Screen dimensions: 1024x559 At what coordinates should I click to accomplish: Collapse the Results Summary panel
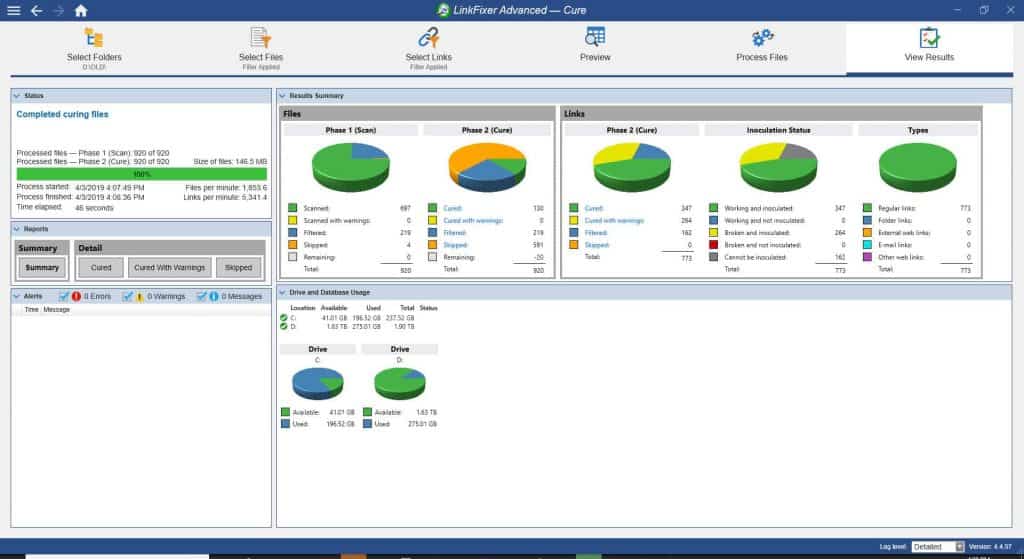click(x=282, y=96)
